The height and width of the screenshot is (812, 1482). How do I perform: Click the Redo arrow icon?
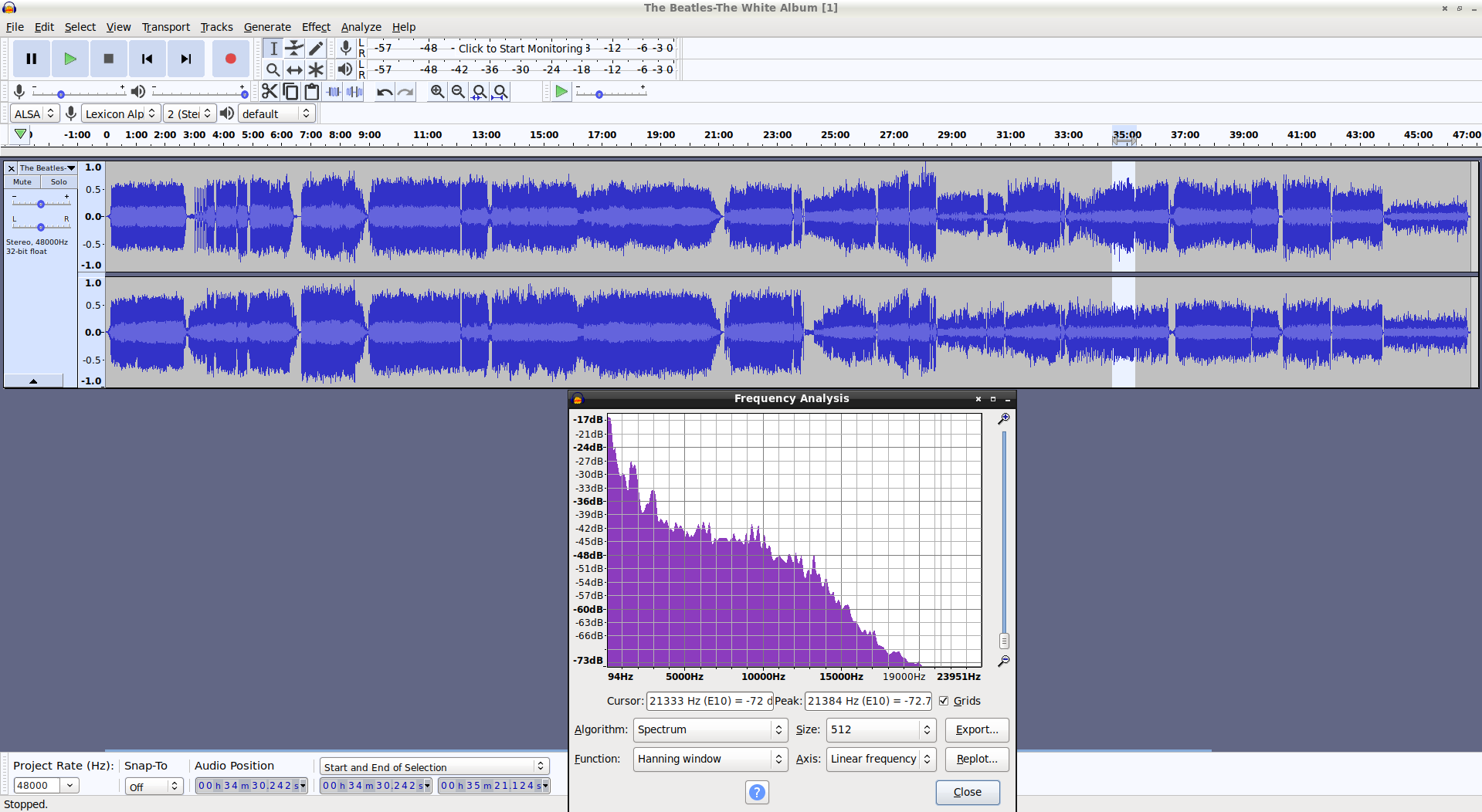[405, 92]
